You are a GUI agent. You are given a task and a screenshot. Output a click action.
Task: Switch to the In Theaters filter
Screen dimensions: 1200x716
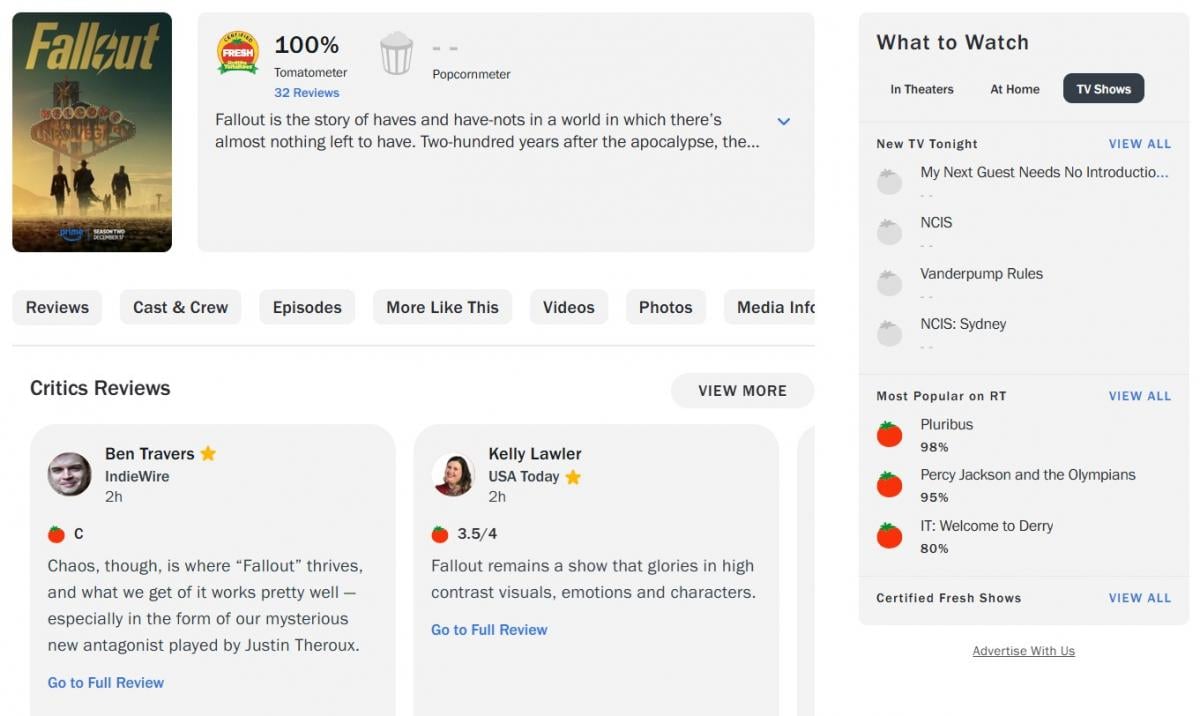click(921, 89)
